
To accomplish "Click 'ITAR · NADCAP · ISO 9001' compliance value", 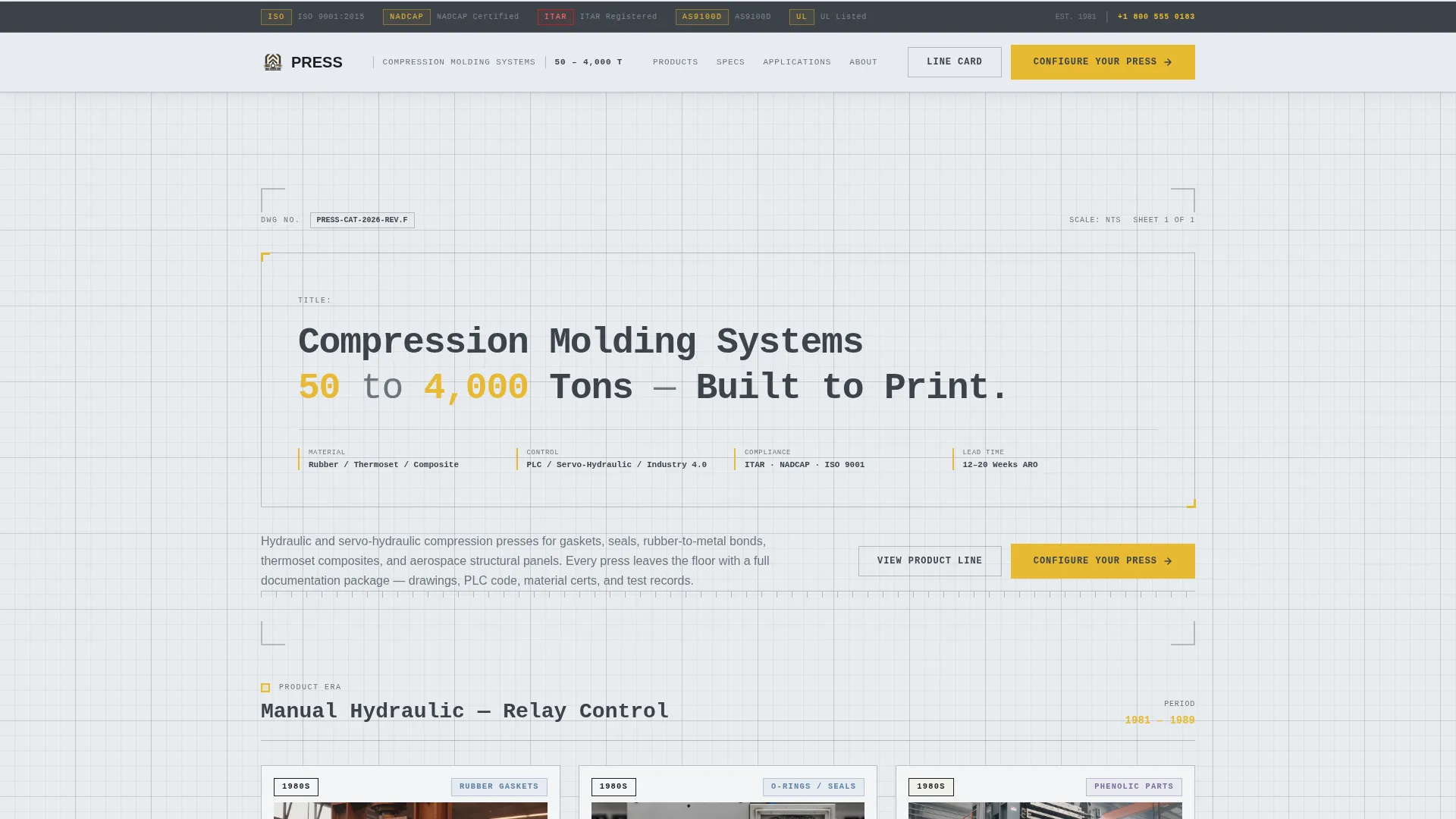I will 804,465.
